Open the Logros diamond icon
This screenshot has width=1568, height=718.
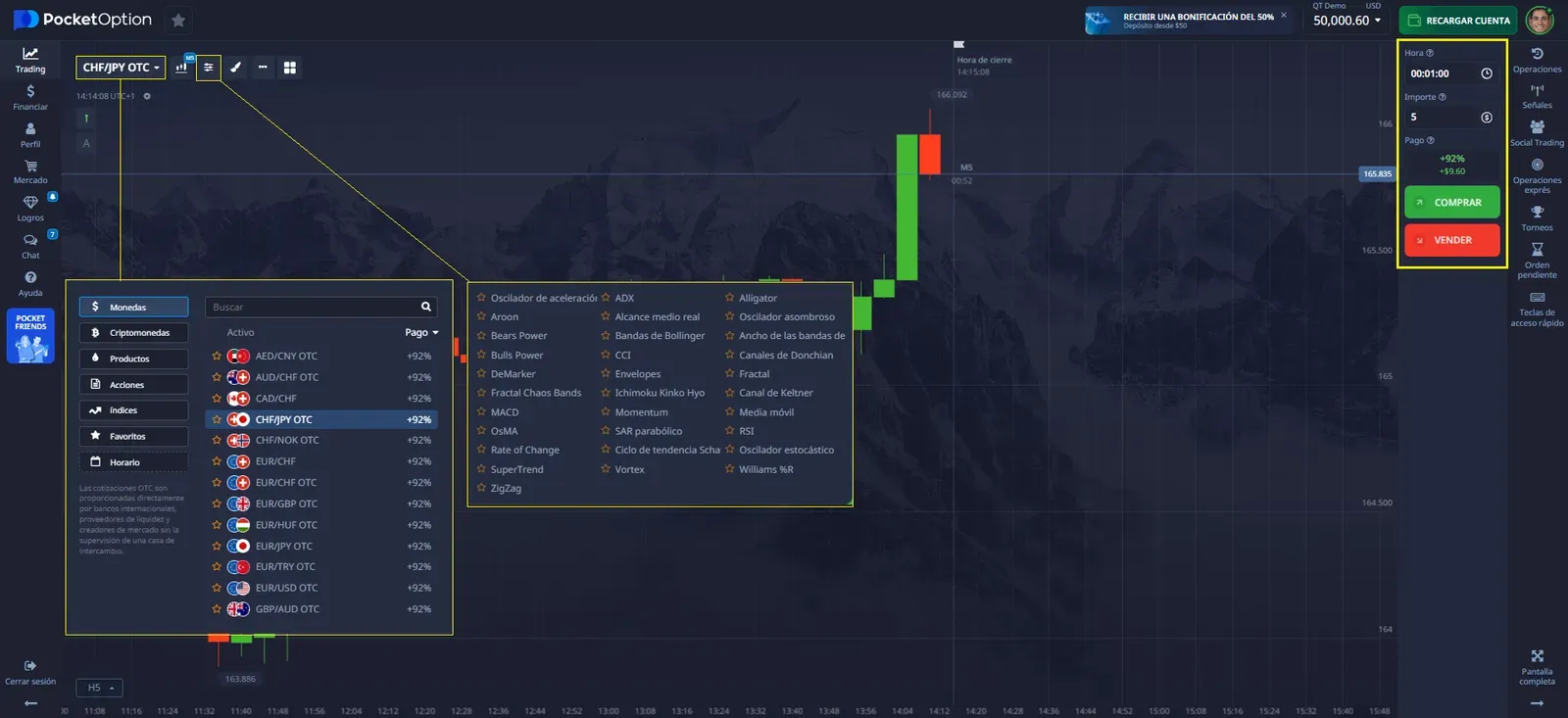(x=30, y=207)
